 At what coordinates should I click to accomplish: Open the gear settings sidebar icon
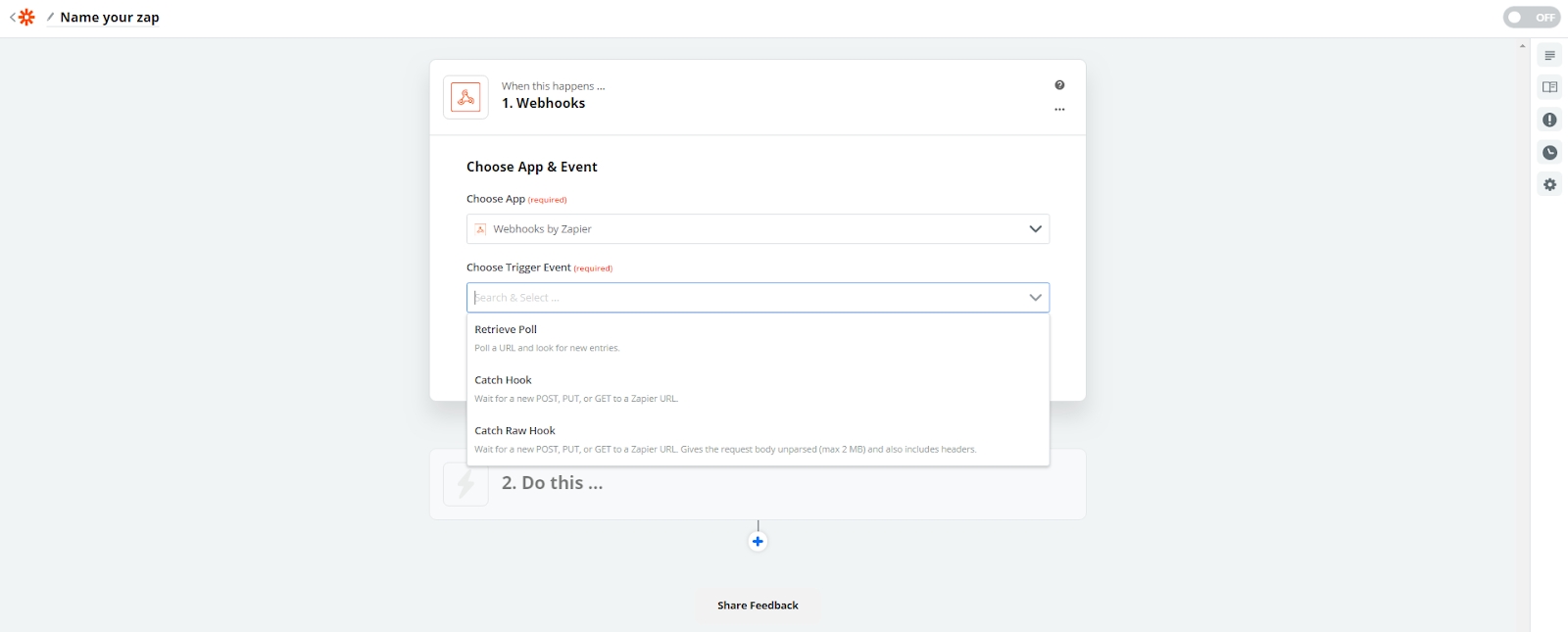click(1549, 184)
